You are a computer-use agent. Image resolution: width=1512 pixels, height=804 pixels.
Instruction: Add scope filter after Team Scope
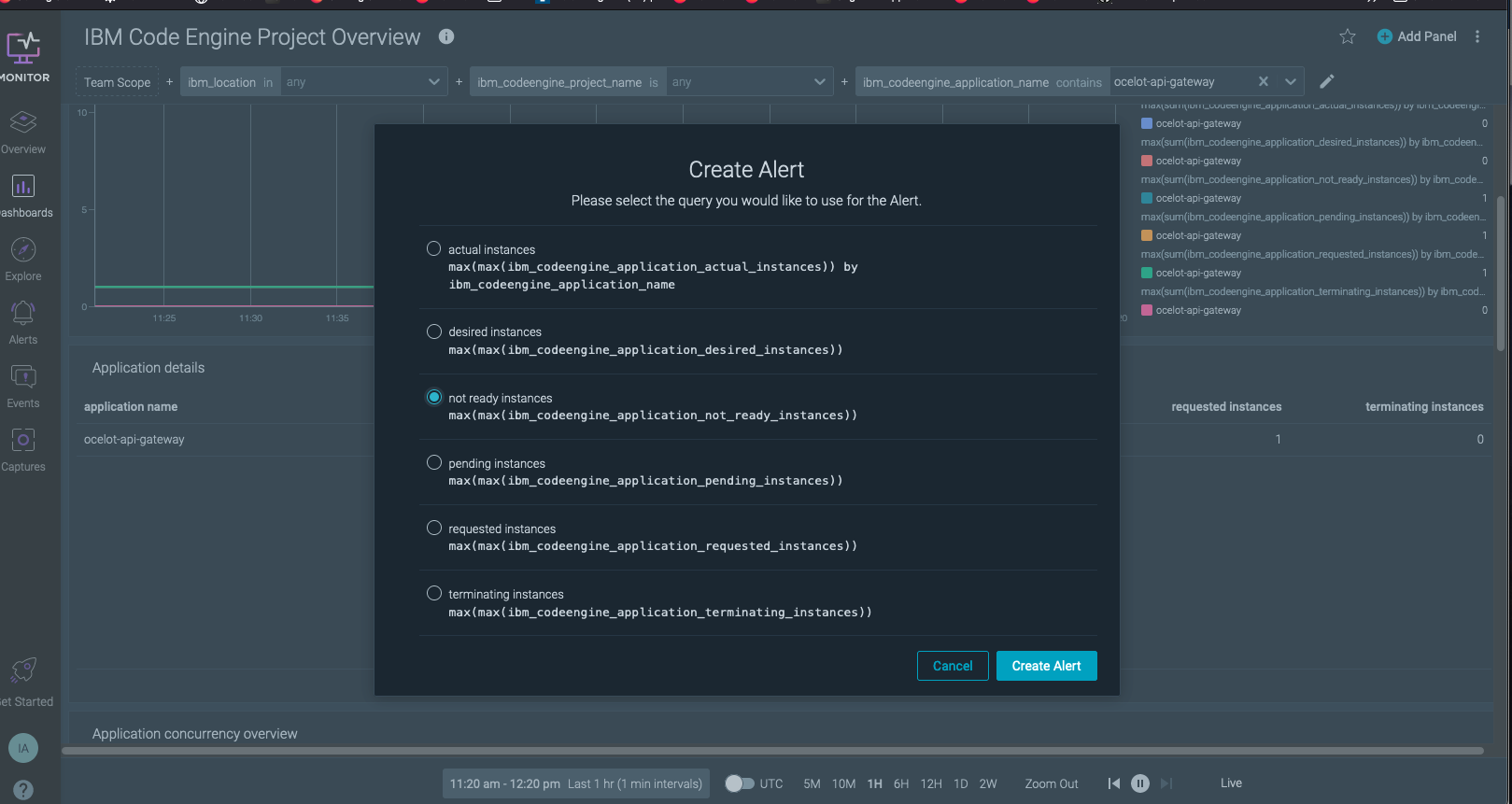coord(169,82)
